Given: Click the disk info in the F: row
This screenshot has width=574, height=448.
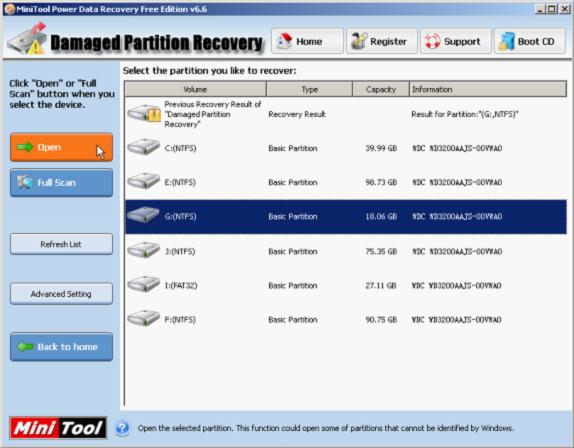Looking at the screenshot, I should tap(456, 320).
